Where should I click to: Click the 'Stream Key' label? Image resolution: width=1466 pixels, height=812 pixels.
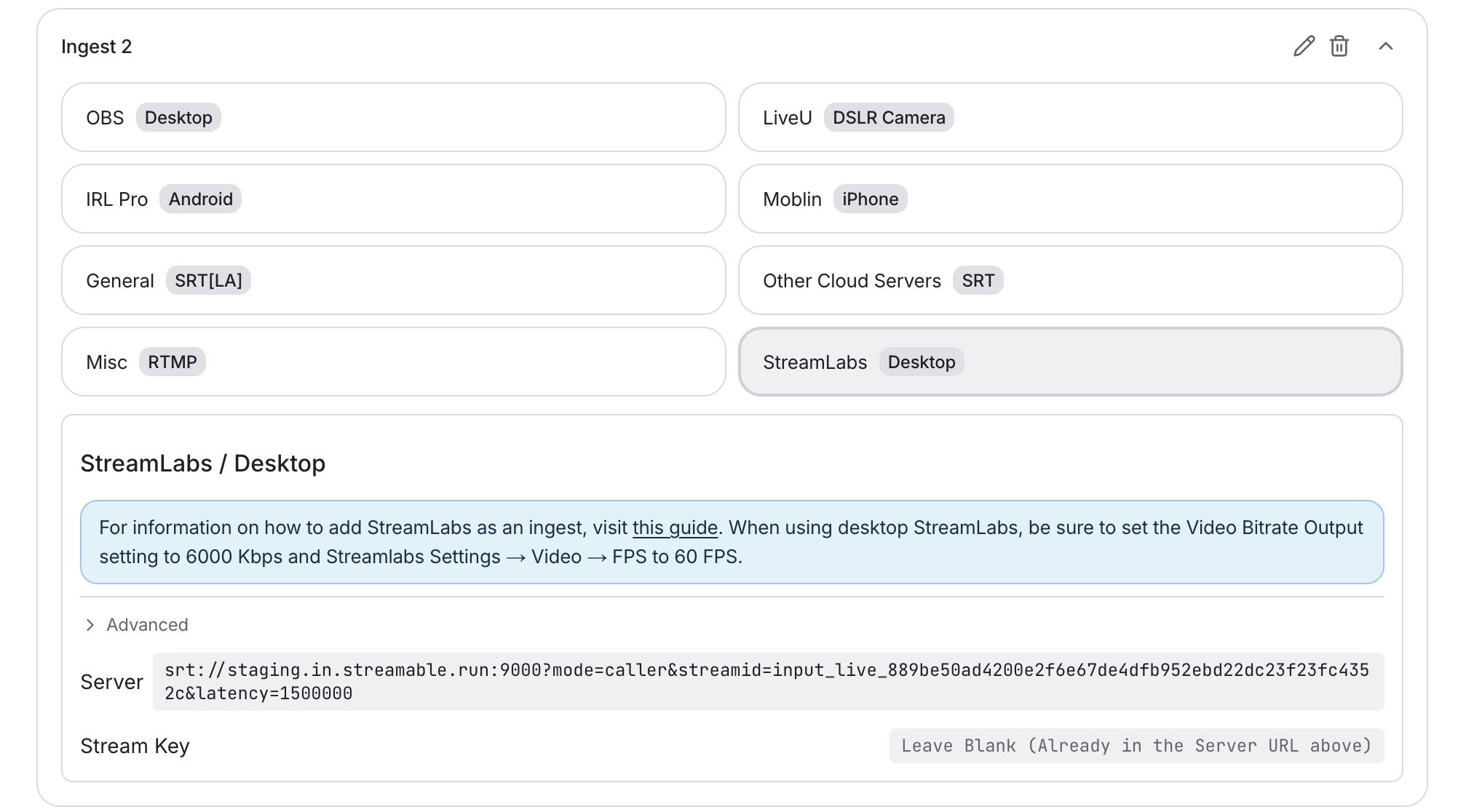(x=135, y=747)
